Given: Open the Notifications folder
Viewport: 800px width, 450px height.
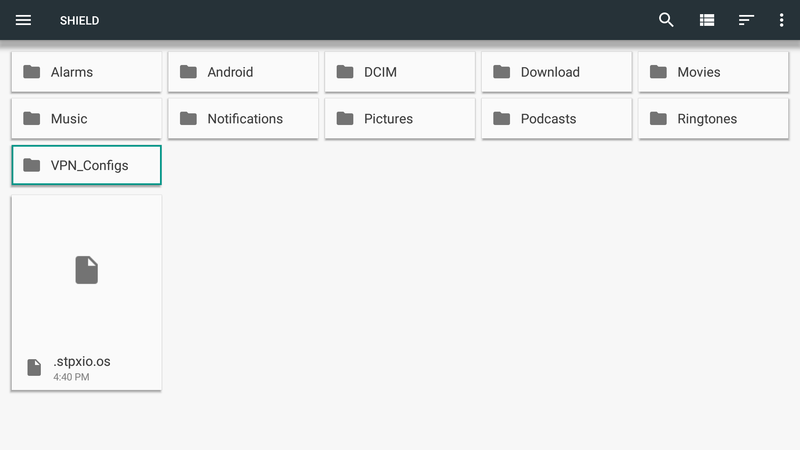Looking at the screenshot, I should coord(243,119).
